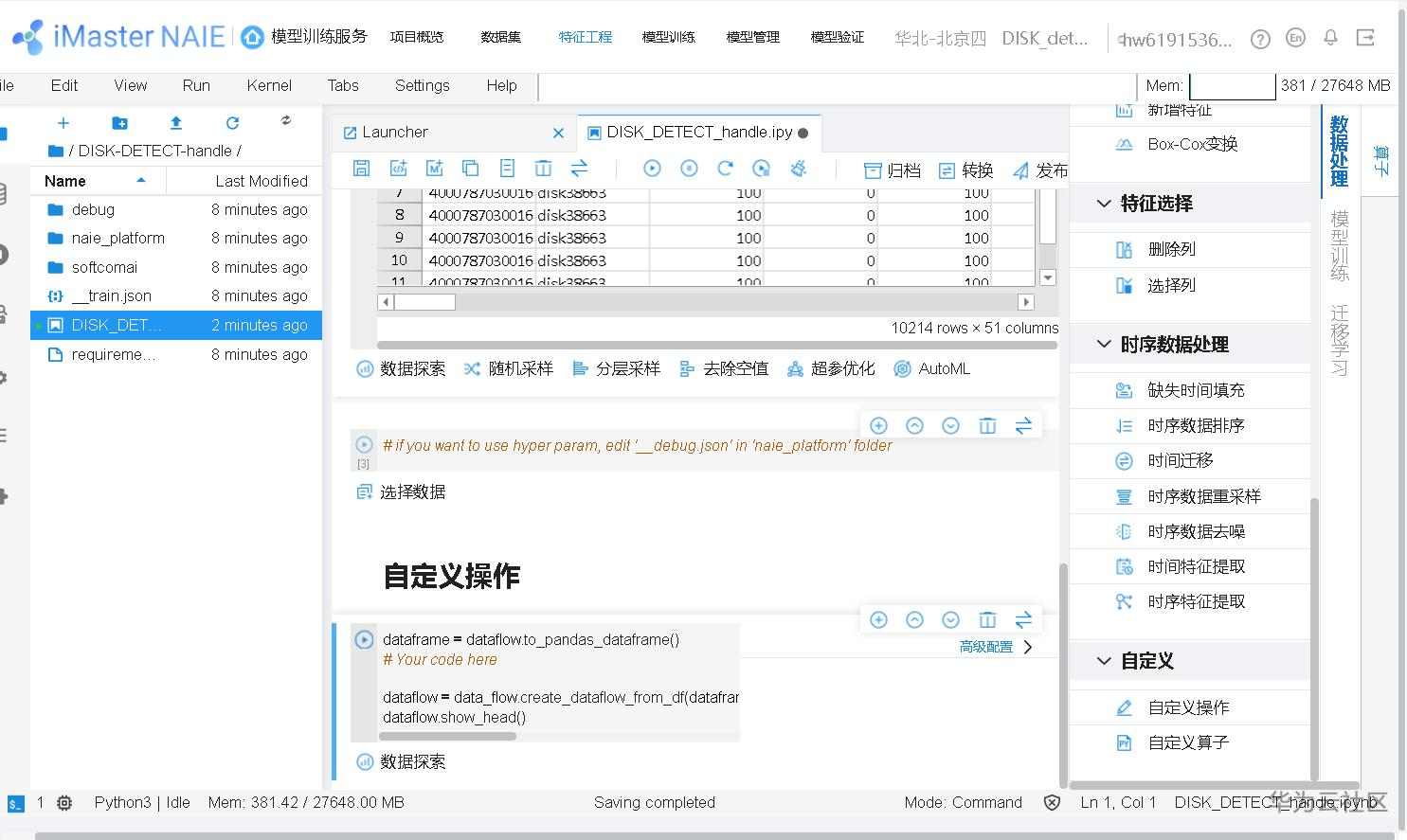Viewport: 1407px width, 840px height.
Task: Click 选择数据 under the cell
Action: (x=401, y=491)
